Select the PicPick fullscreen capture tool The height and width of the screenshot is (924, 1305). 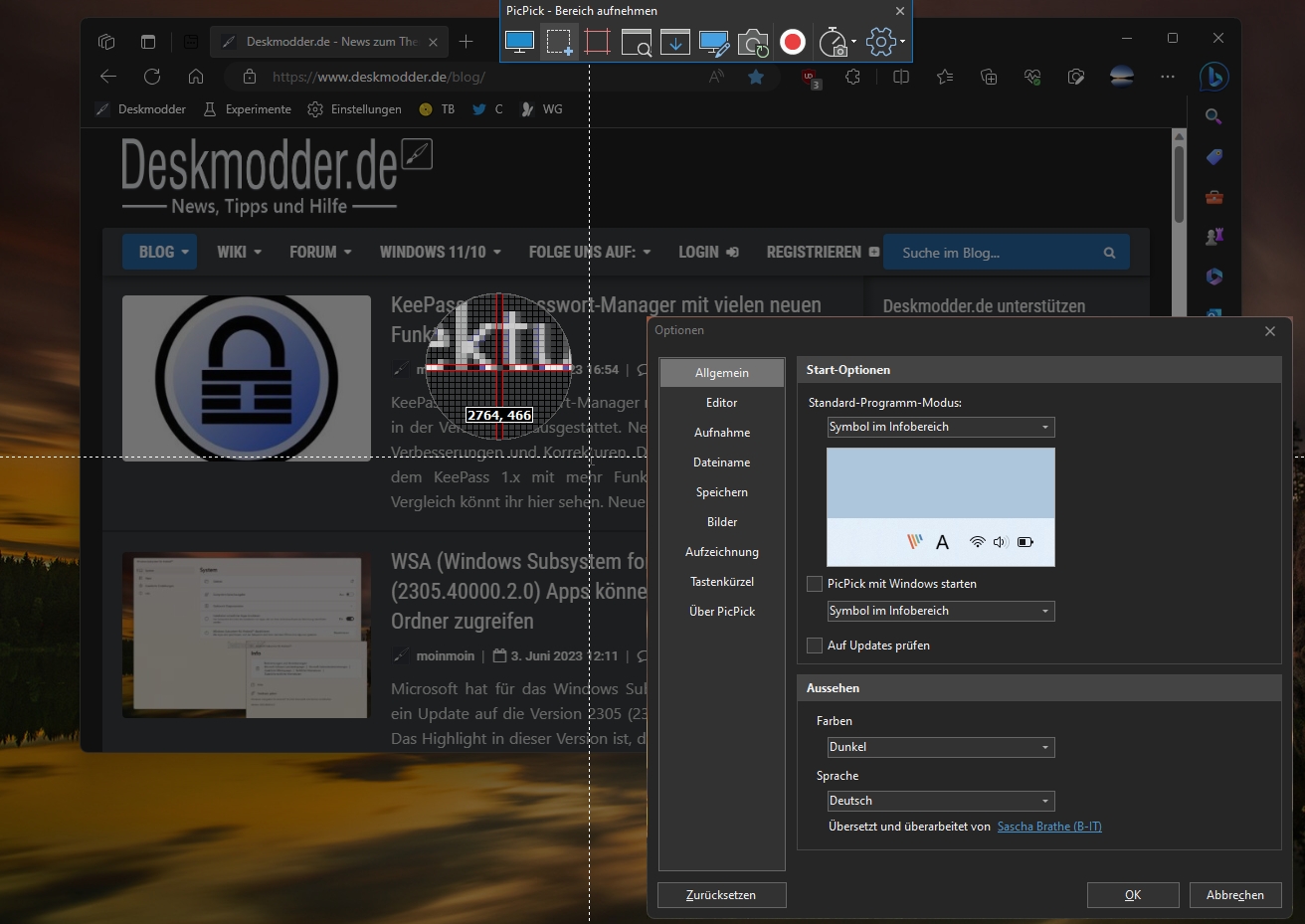pos(520,42)
